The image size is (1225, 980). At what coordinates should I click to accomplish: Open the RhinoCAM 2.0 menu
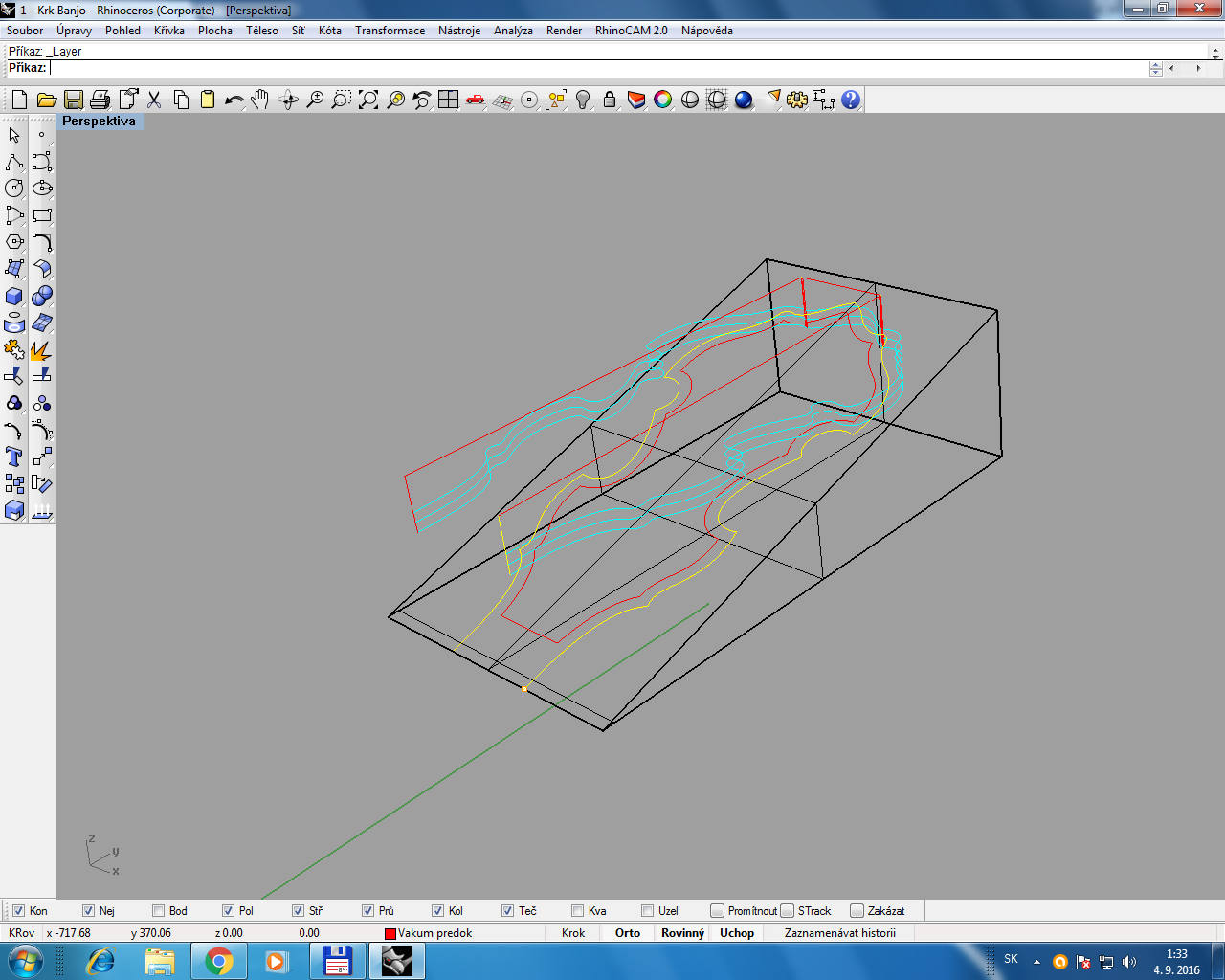[631, 31]
